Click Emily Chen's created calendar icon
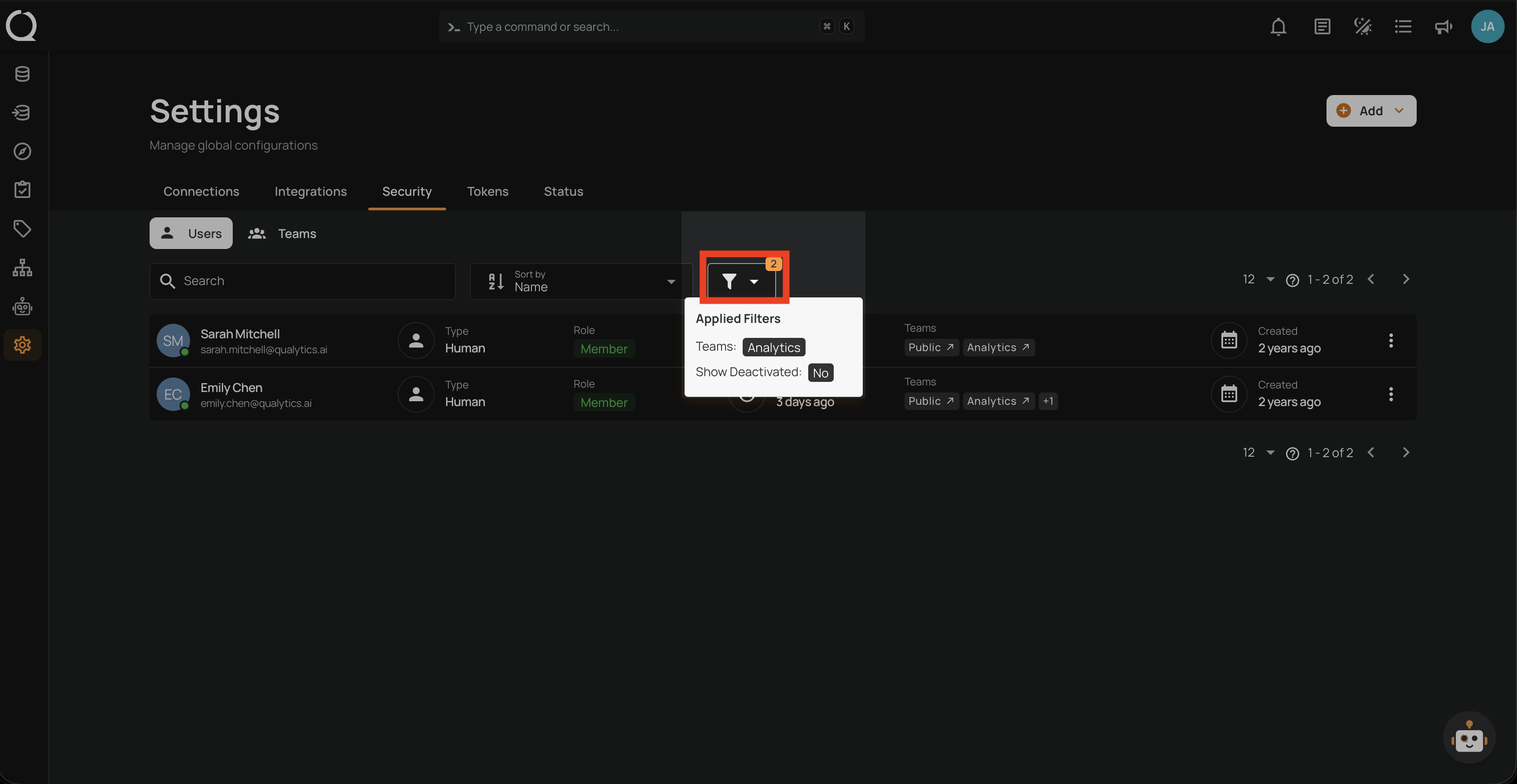Screen dimensions: 1517x784 1228,393
